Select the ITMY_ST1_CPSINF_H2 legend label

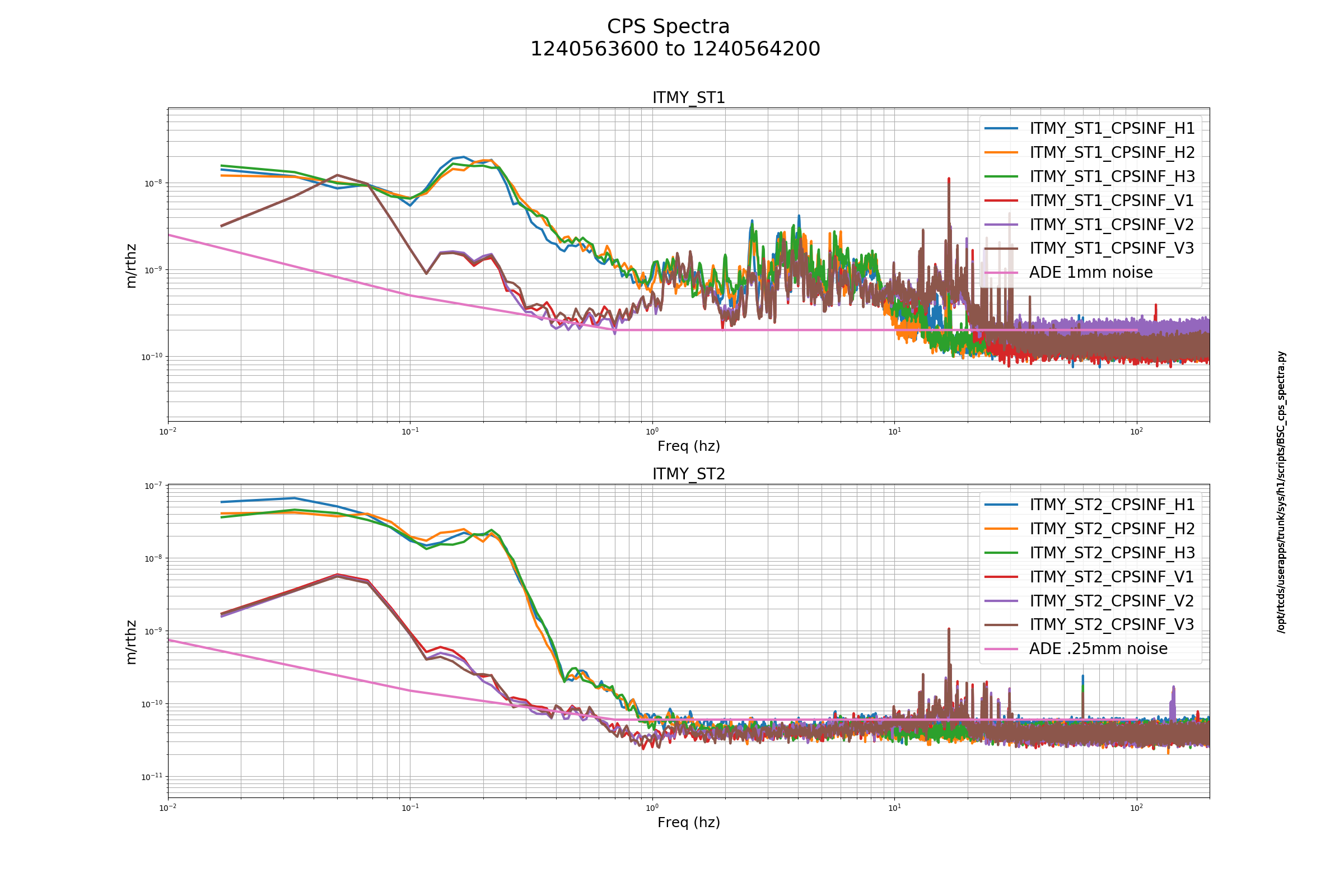(1112, 152)
